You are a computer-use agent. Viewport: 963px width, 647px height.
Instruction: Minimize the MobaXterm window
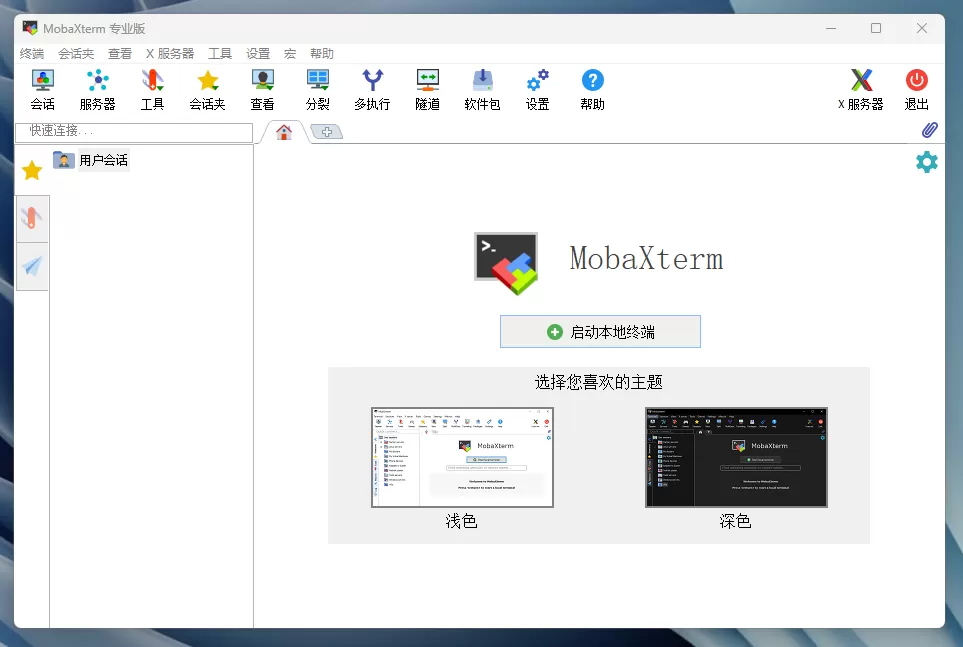pos(831,28)
